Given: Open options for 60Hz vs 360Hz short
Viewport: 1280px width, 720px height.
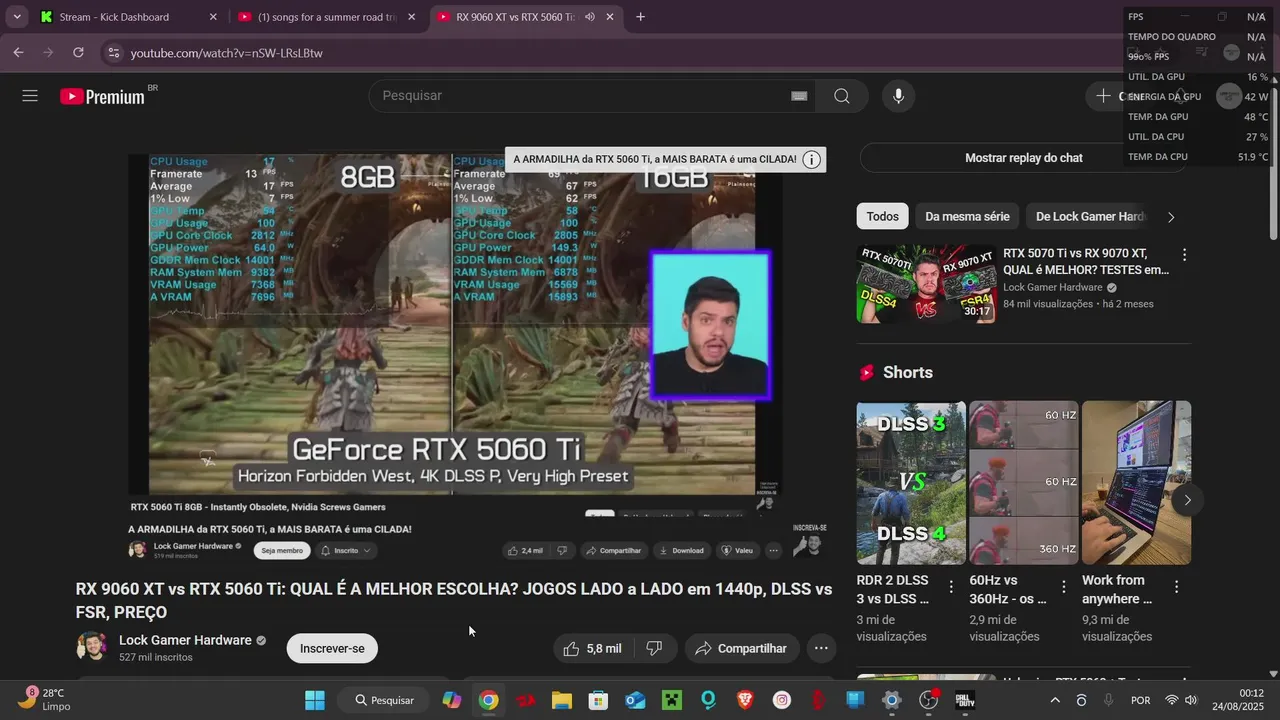Looking at the screenshot, I should coord(1064,587).
